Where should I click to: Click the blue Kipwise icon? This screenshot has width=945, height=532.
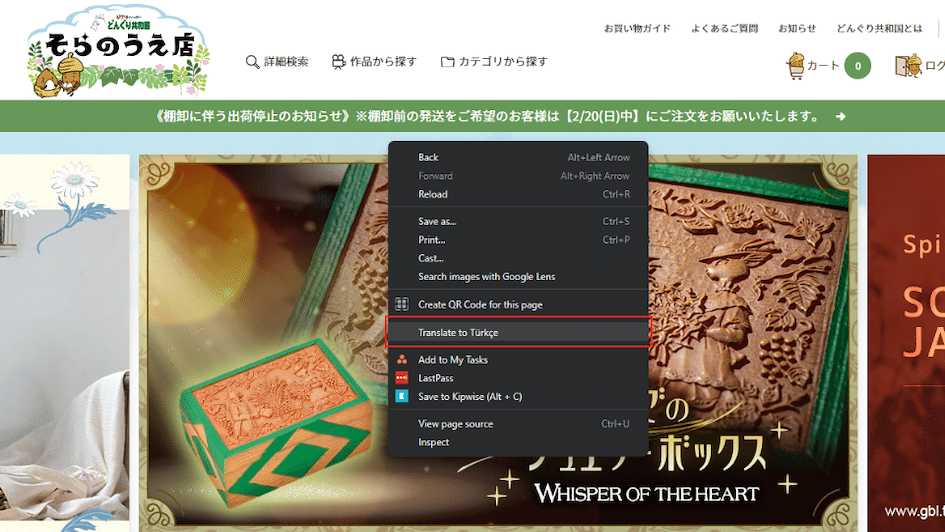[401, 396]
